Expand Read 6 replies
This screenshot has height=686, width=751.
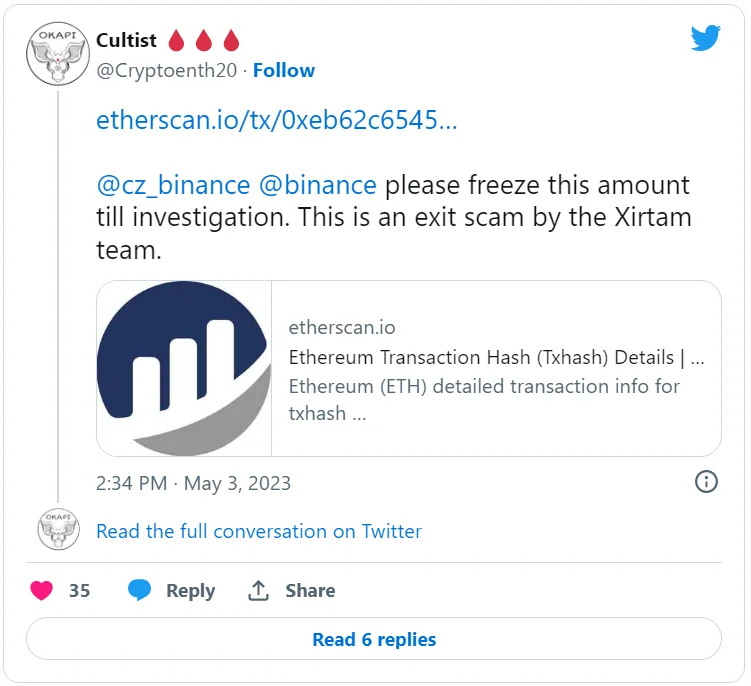(374, 639)
